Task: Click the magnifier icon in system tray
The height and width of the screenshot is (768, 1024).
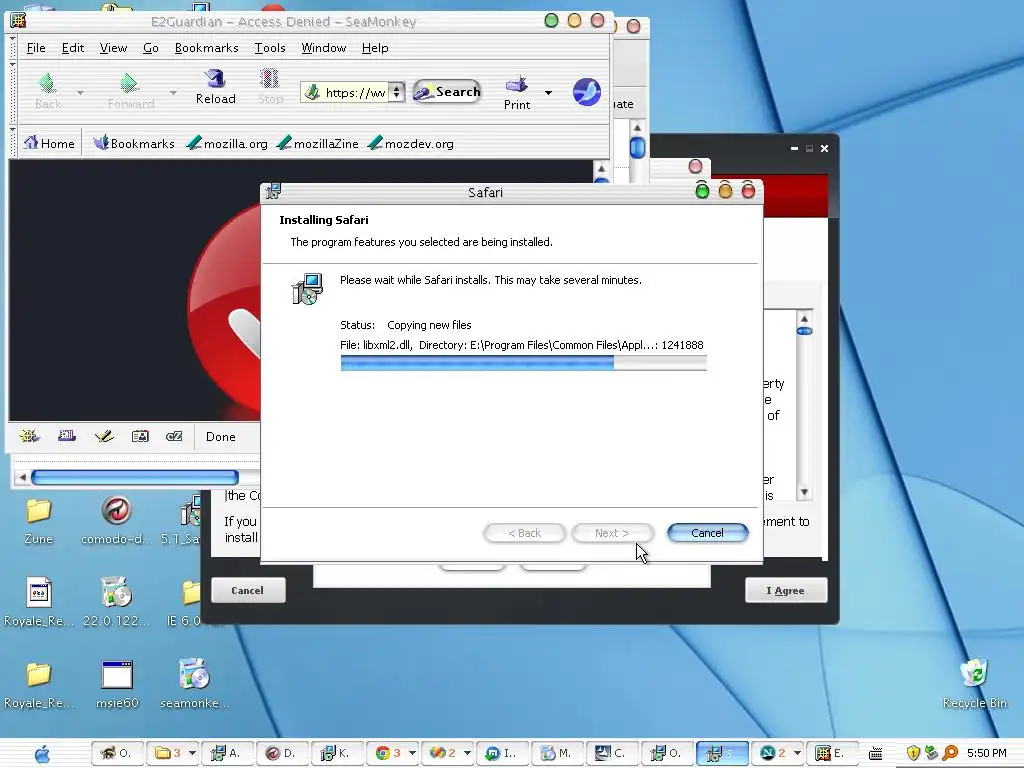Action: point(950,754)
